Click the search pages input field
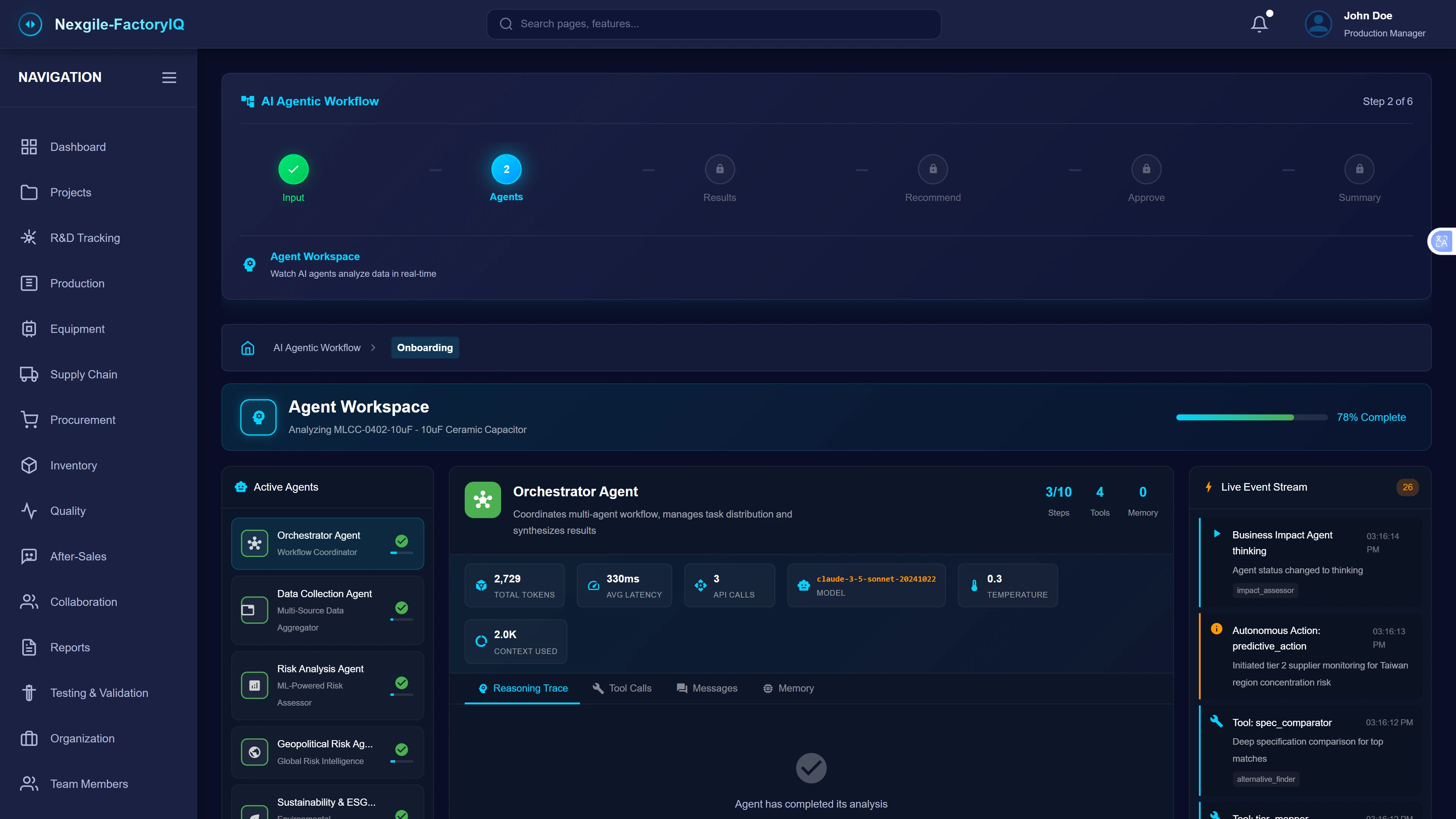 (713, 24)
